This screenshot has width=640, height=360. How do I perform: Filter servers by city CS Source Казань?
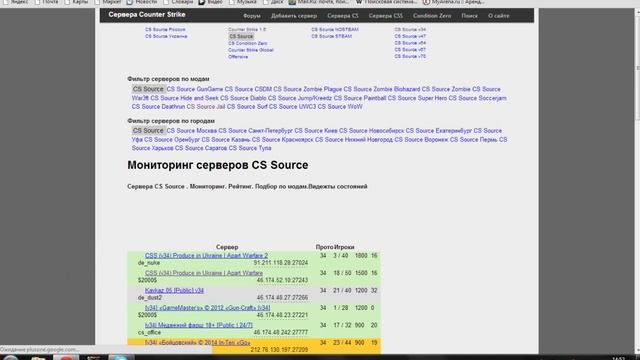pos(226,140)
